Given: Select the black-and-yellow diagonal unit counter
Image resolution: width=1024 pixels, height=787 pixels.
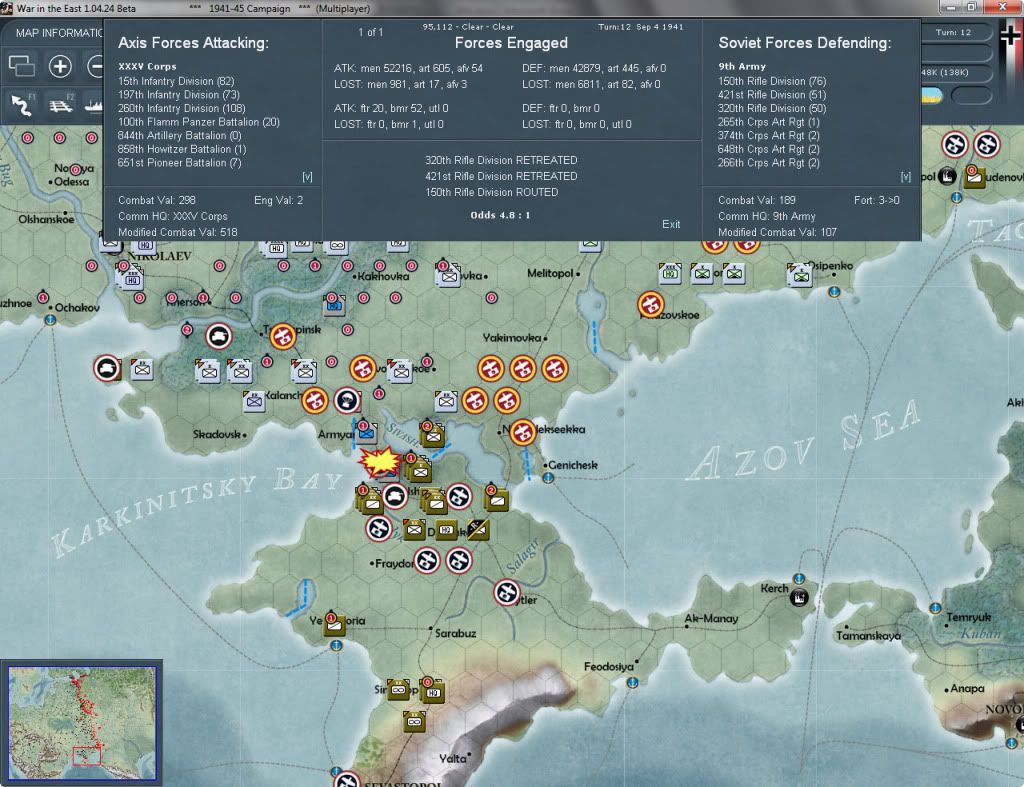Looking at the screenshot, I should [x=477, y=529].
